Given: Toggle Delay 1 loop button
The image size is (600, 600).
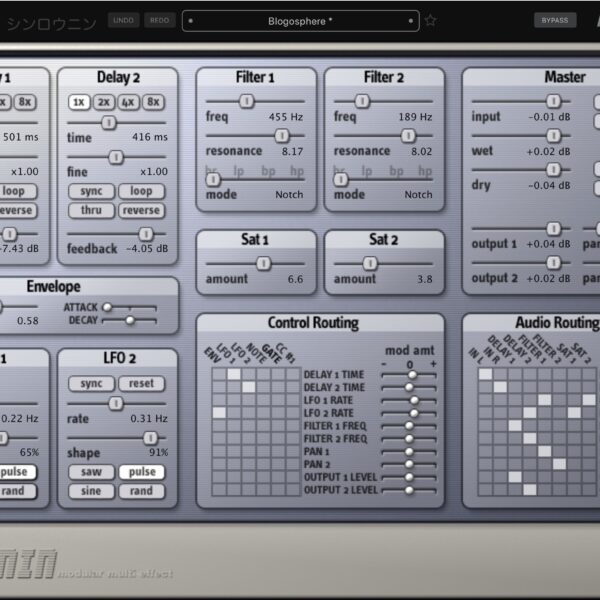Looking at the screenshot, I should point(15,191).
